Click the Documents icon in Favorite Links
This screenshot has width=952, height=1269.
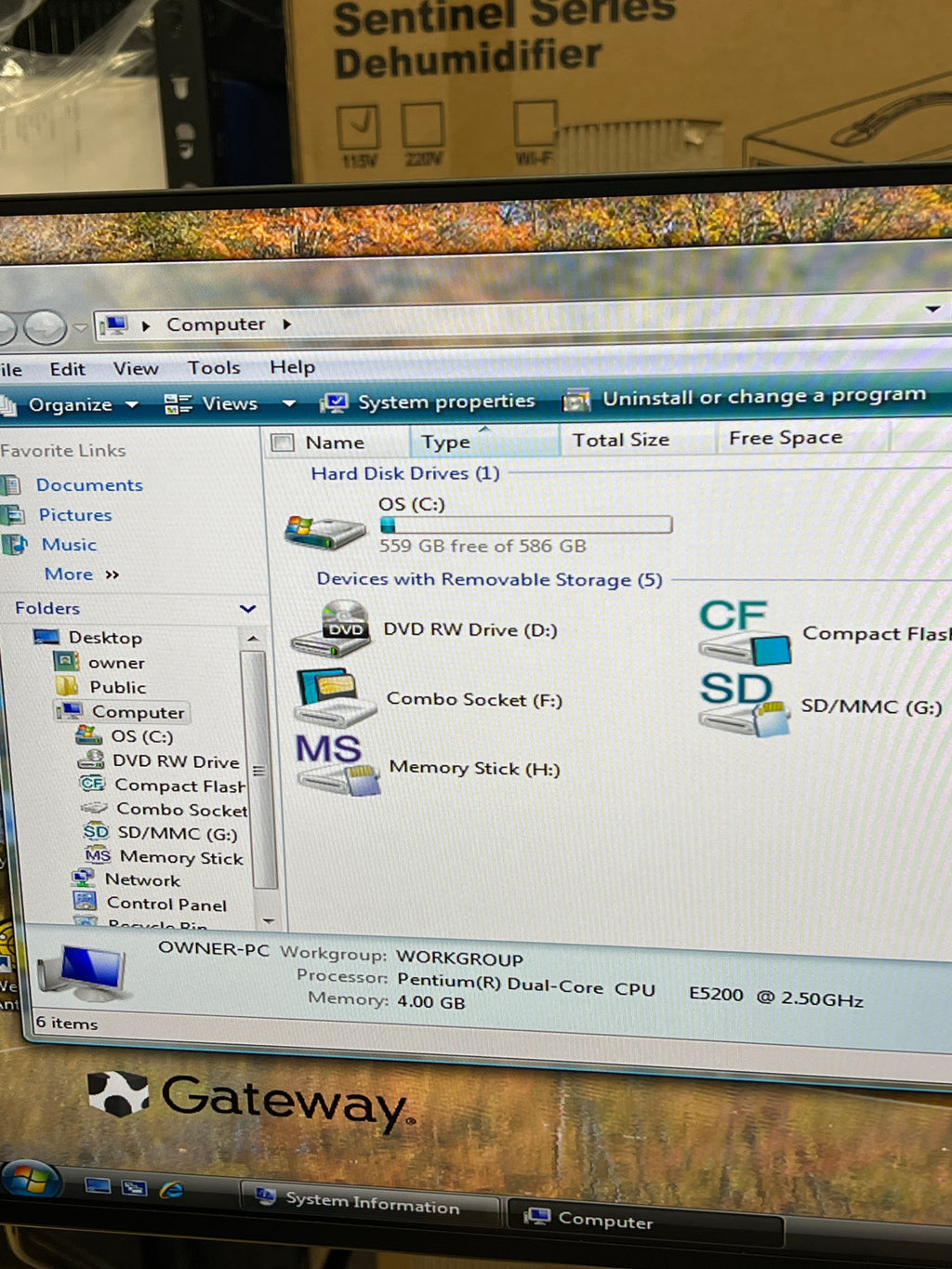click(11, 484)
